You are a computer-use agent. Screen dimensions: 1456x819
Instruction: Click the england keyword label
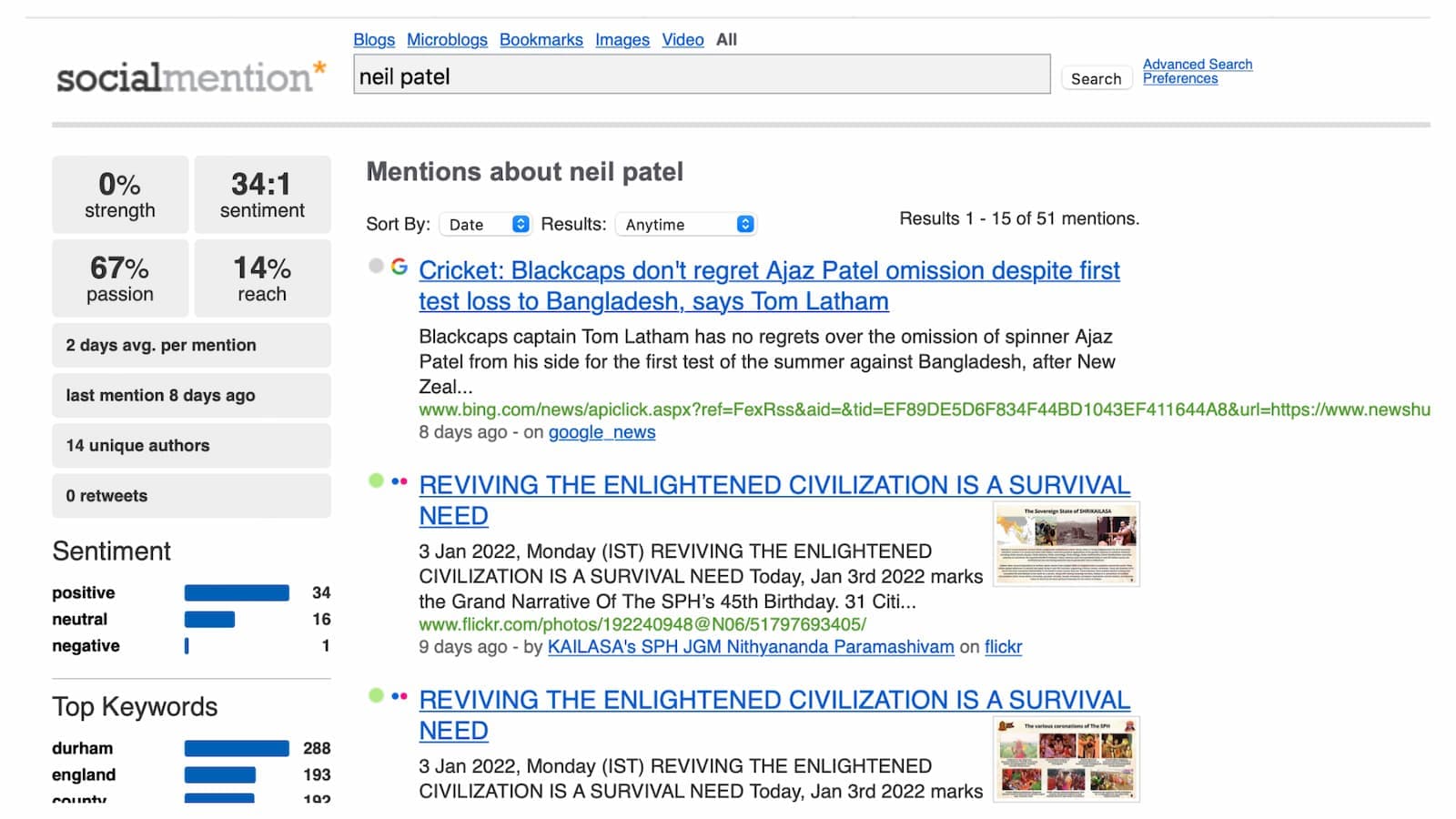point(84,774)
